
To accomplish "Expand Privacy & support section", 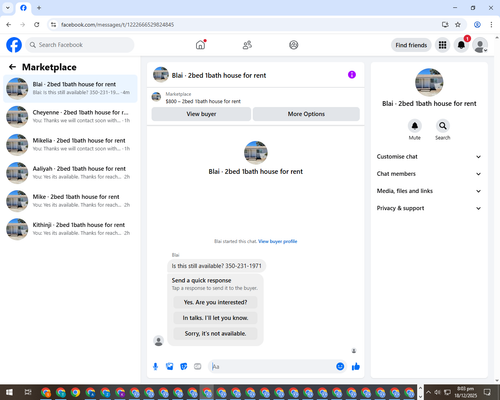I will point(429,208).
